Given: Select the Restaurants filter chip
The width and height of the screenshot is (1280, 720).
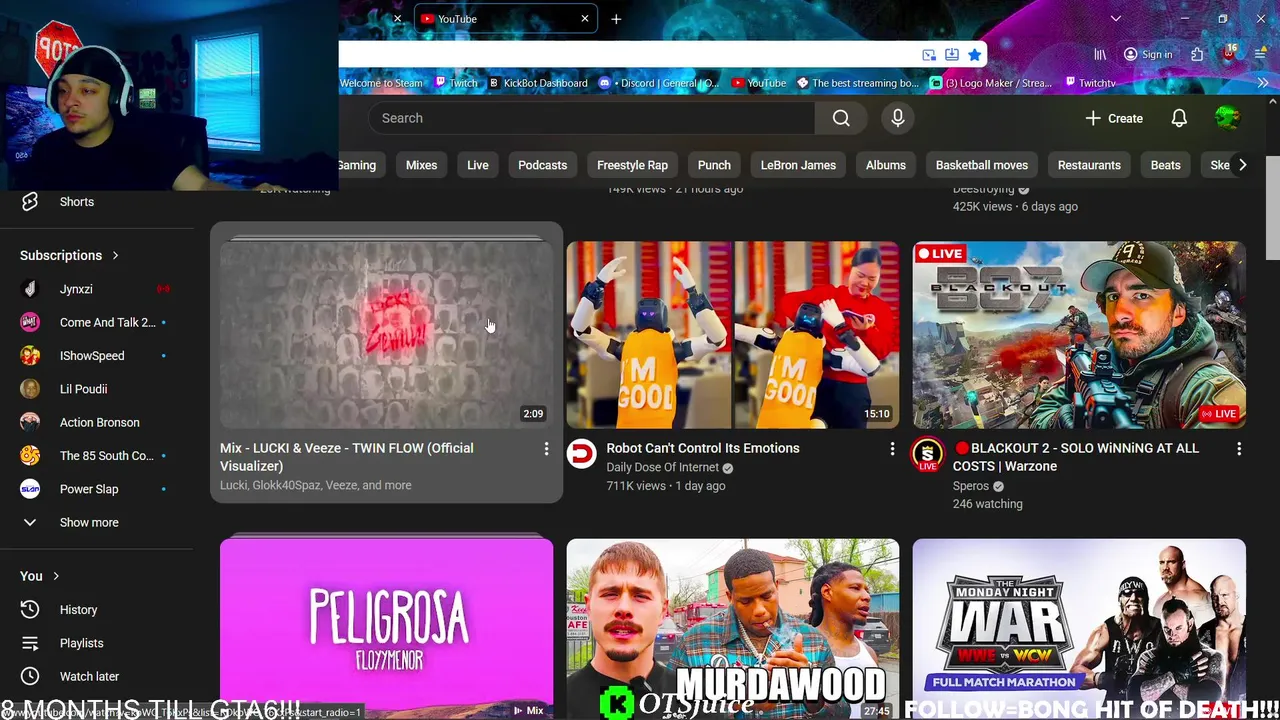Looking at the screenshot, I should click(1089, 165).
